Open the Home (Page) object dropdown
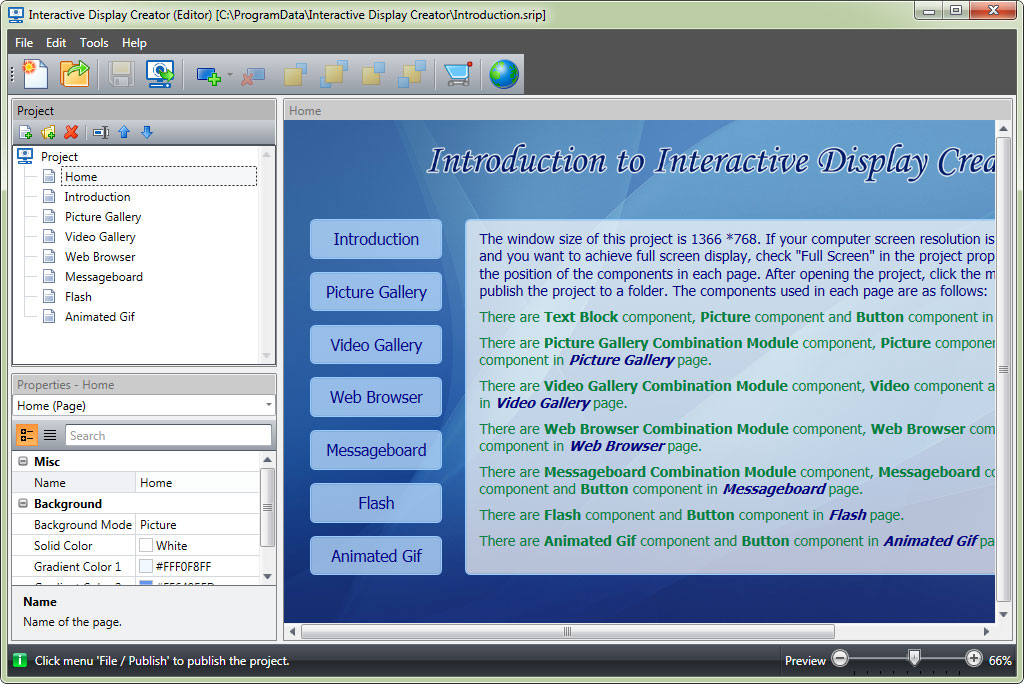This screenshot has width=1024, height=684. point(269,406)
